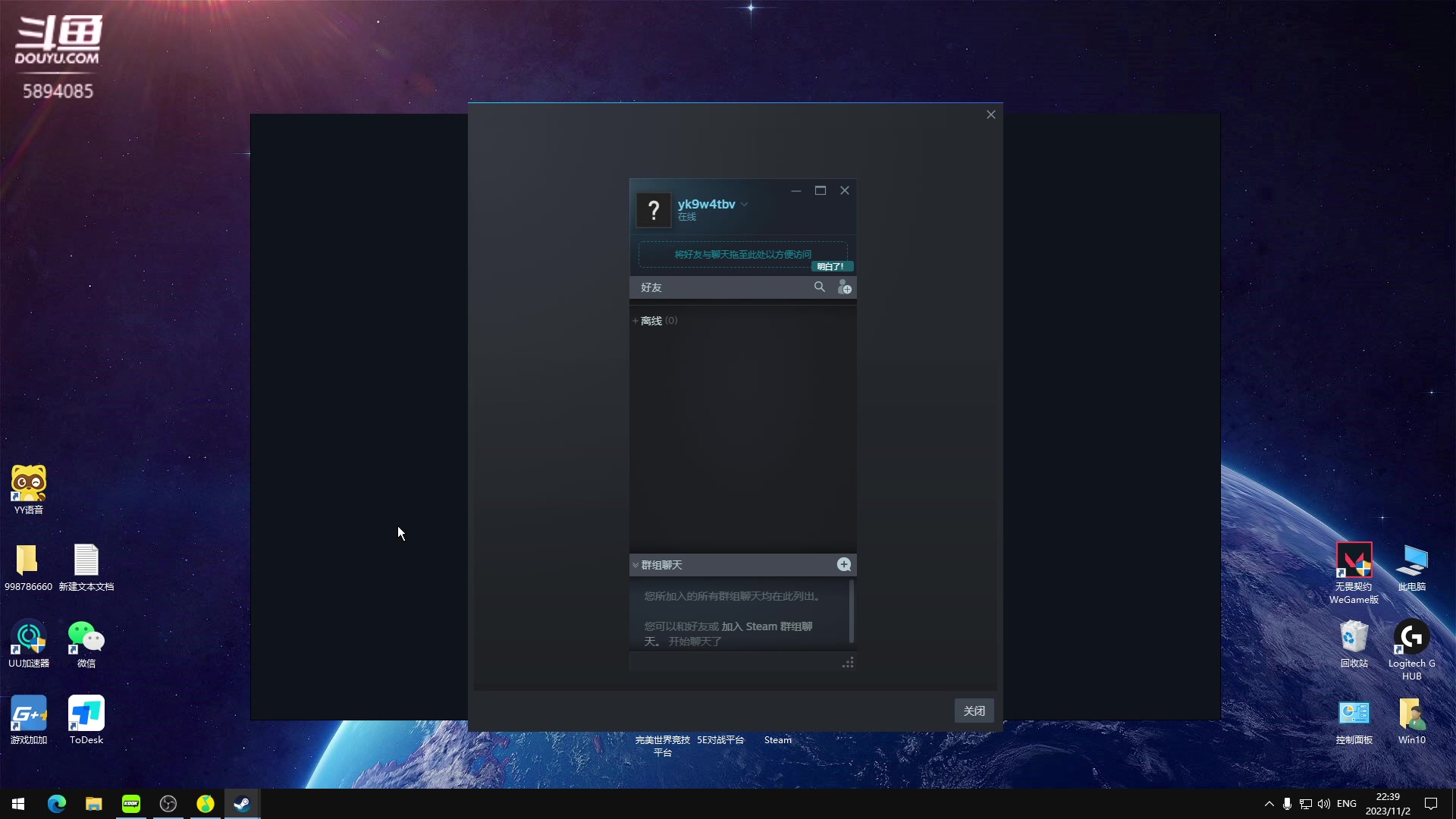1456x819 pixels.
Task: Click the network tray icon
Action: (x=1305, y=804)
